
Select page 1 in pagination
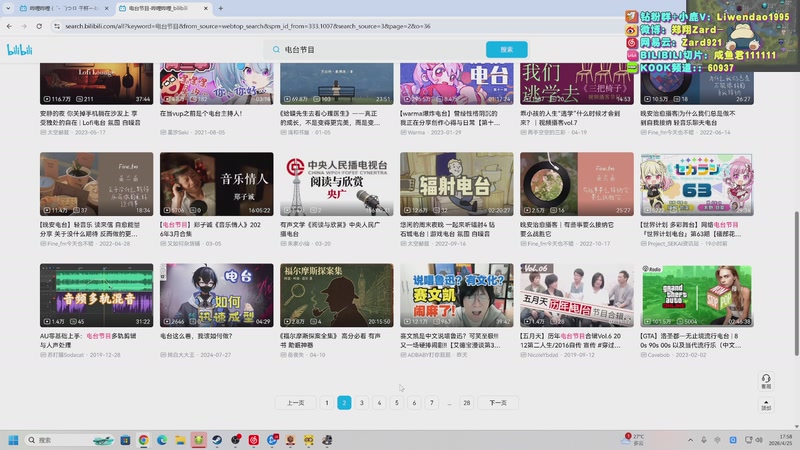327,403
